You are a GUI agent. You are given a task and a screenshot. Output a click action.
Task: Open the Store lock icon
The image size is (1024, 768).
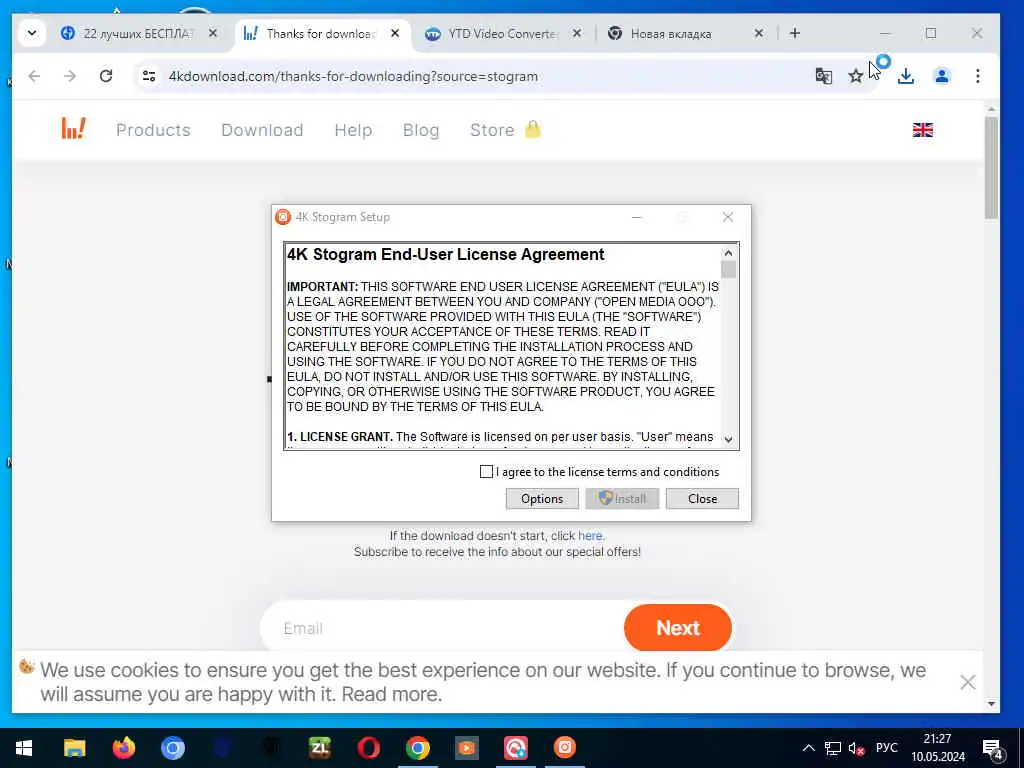point(533,129)
